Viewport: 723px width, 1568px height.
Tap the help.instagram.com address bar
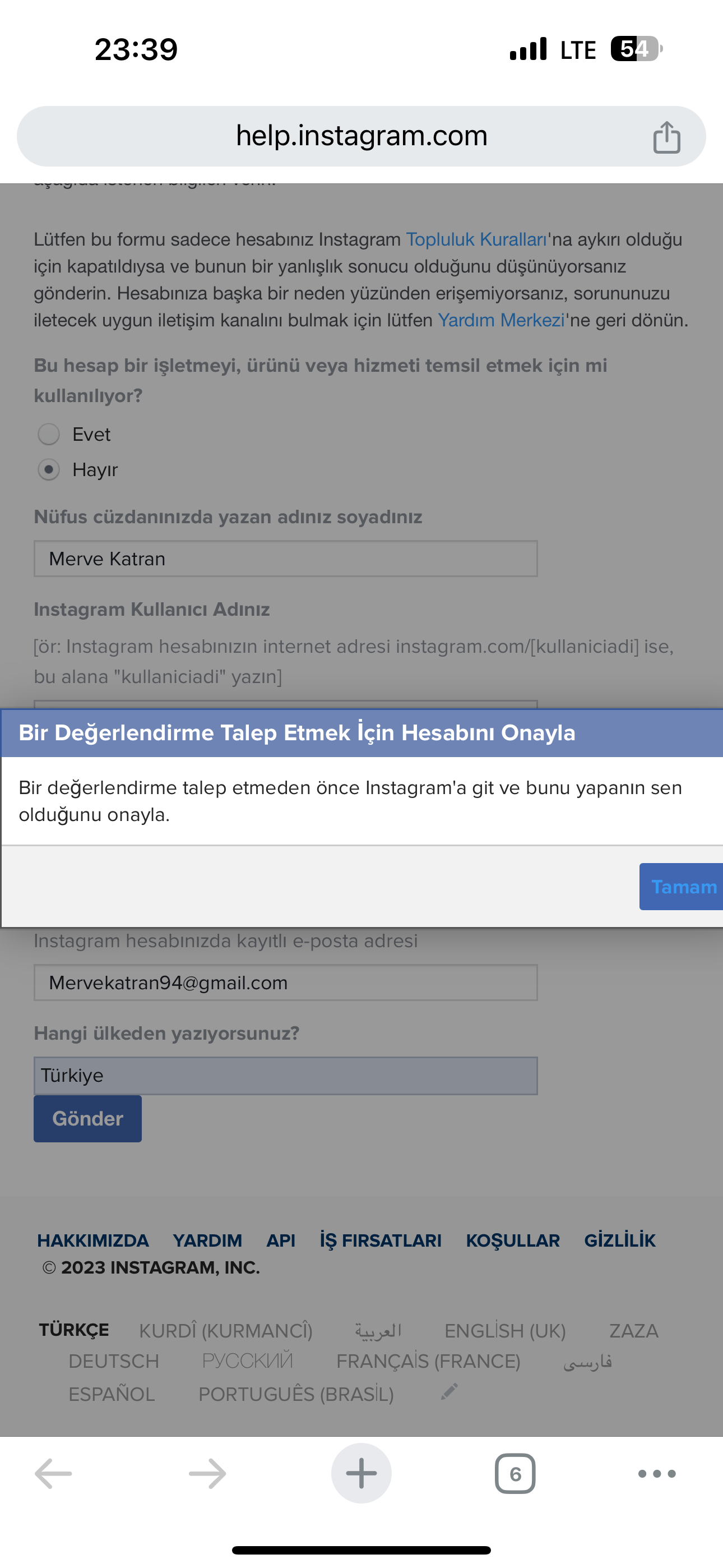tap(361, 136)
